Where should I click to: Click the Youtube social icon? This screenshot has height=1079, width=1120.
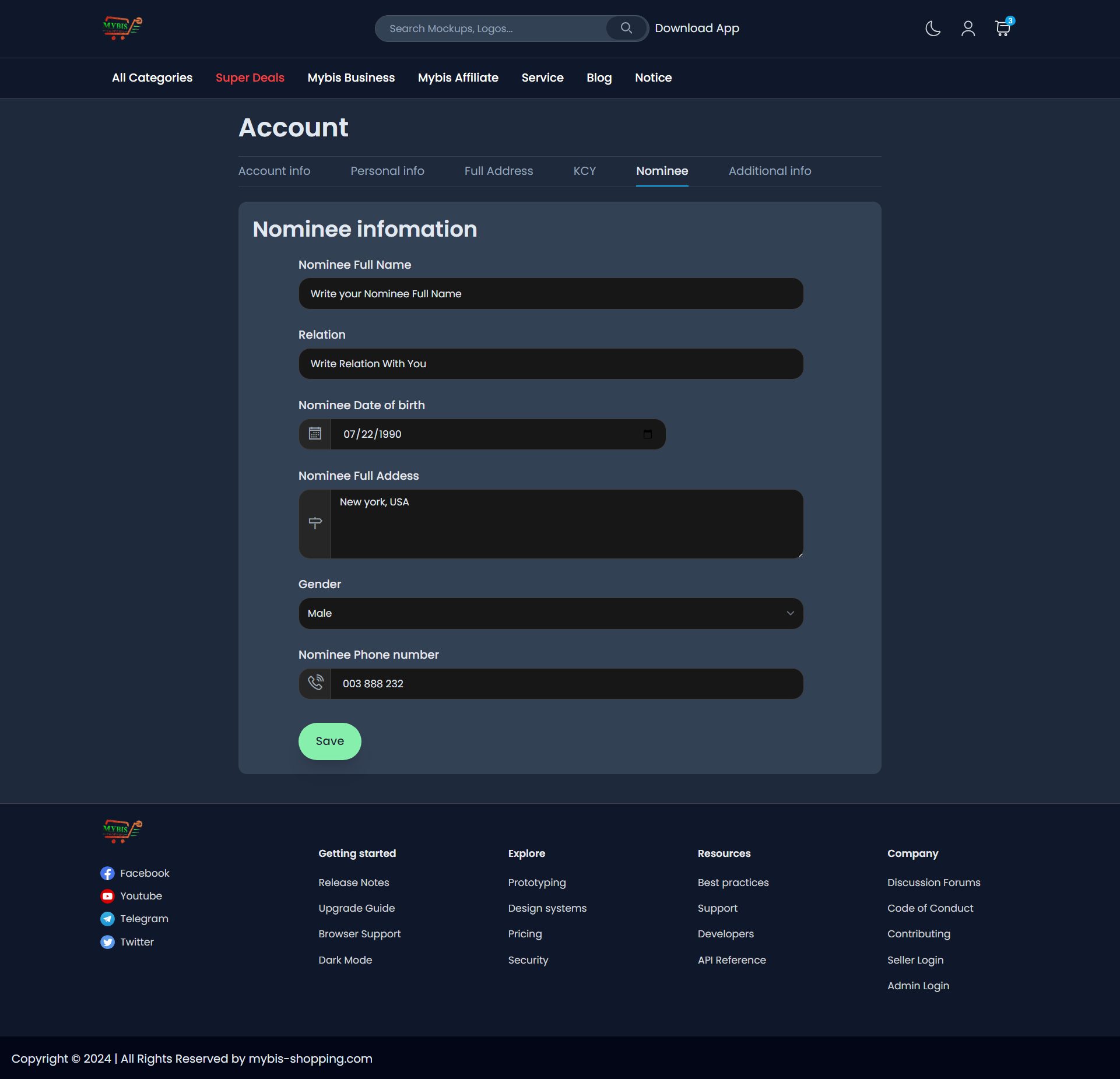pos(107,896)
